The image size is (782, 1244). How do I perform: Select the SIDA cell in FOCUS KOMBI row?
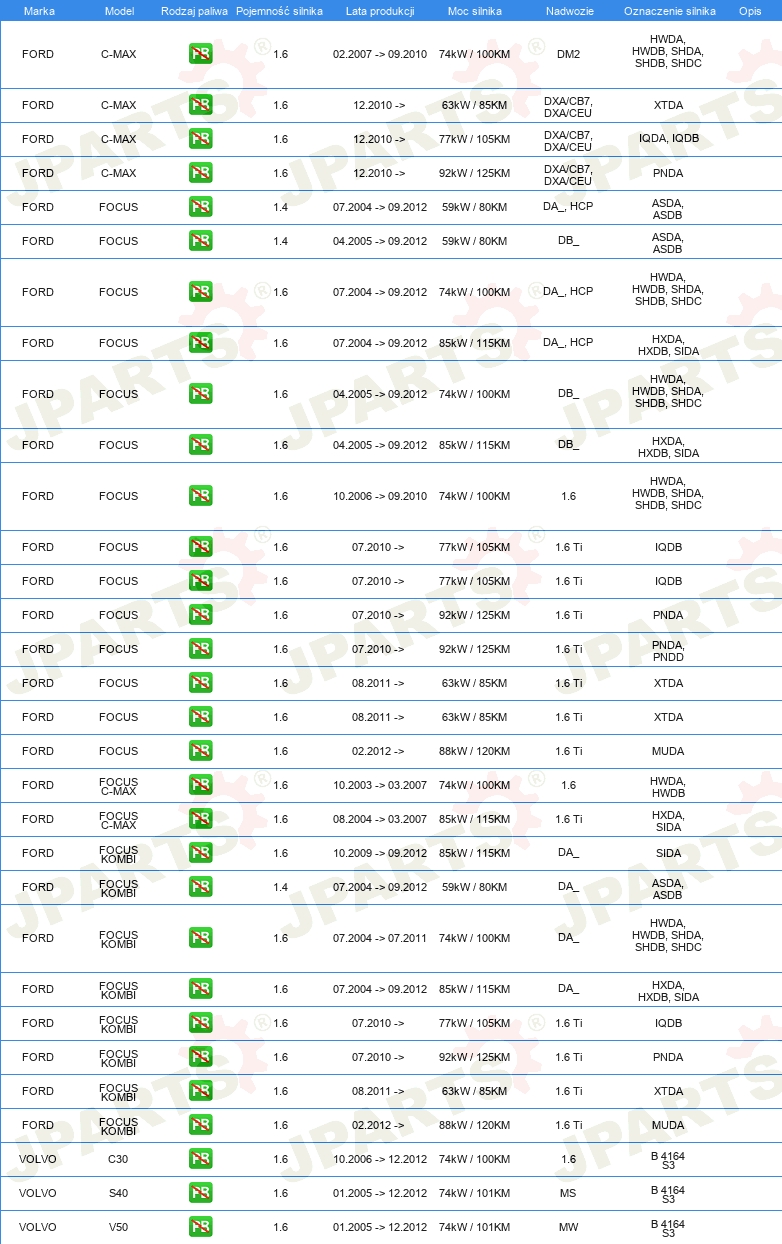pos(668,853)
